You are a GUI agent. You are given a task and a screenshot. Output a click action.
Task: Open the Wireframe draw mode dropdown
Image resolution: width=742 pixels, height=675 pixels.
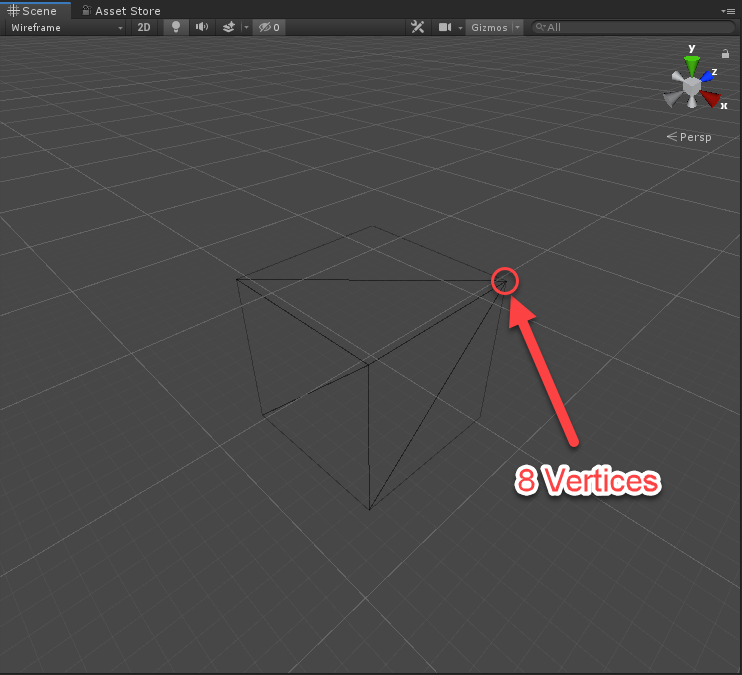pyautogui.click(x=67, y=27)
